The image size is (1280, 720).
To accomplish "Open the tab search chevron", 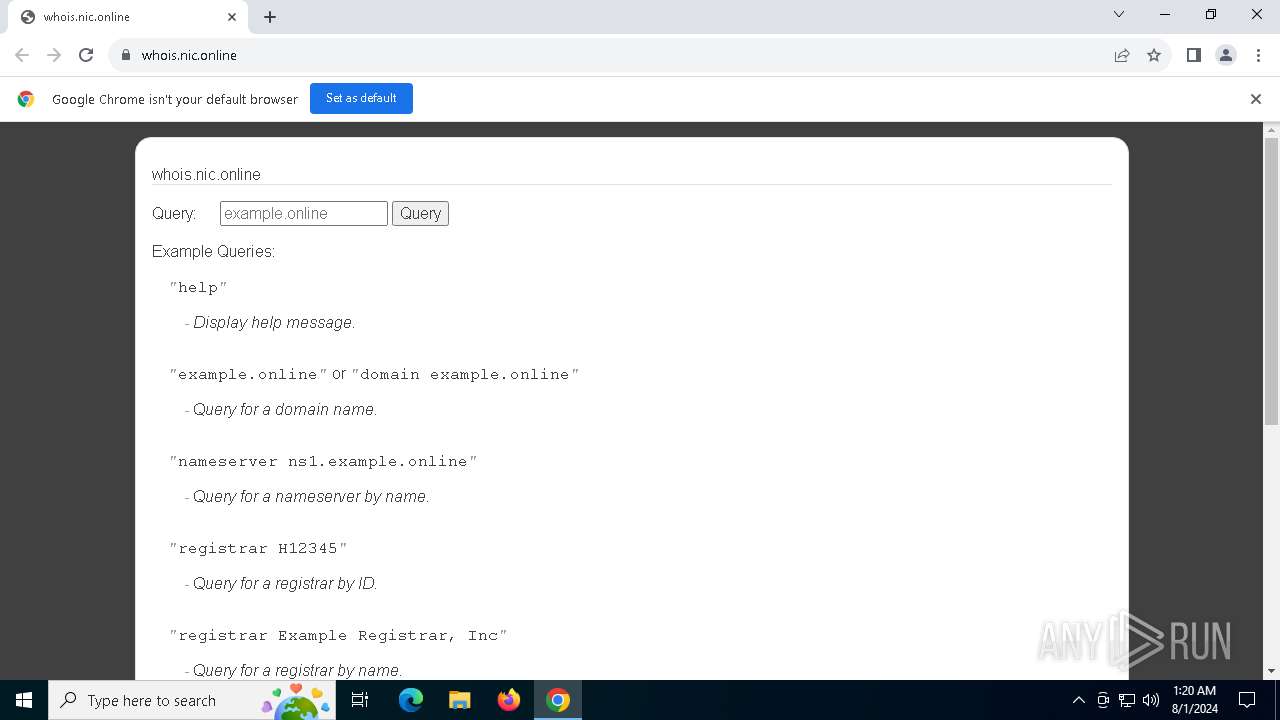I will (1119, 14).
